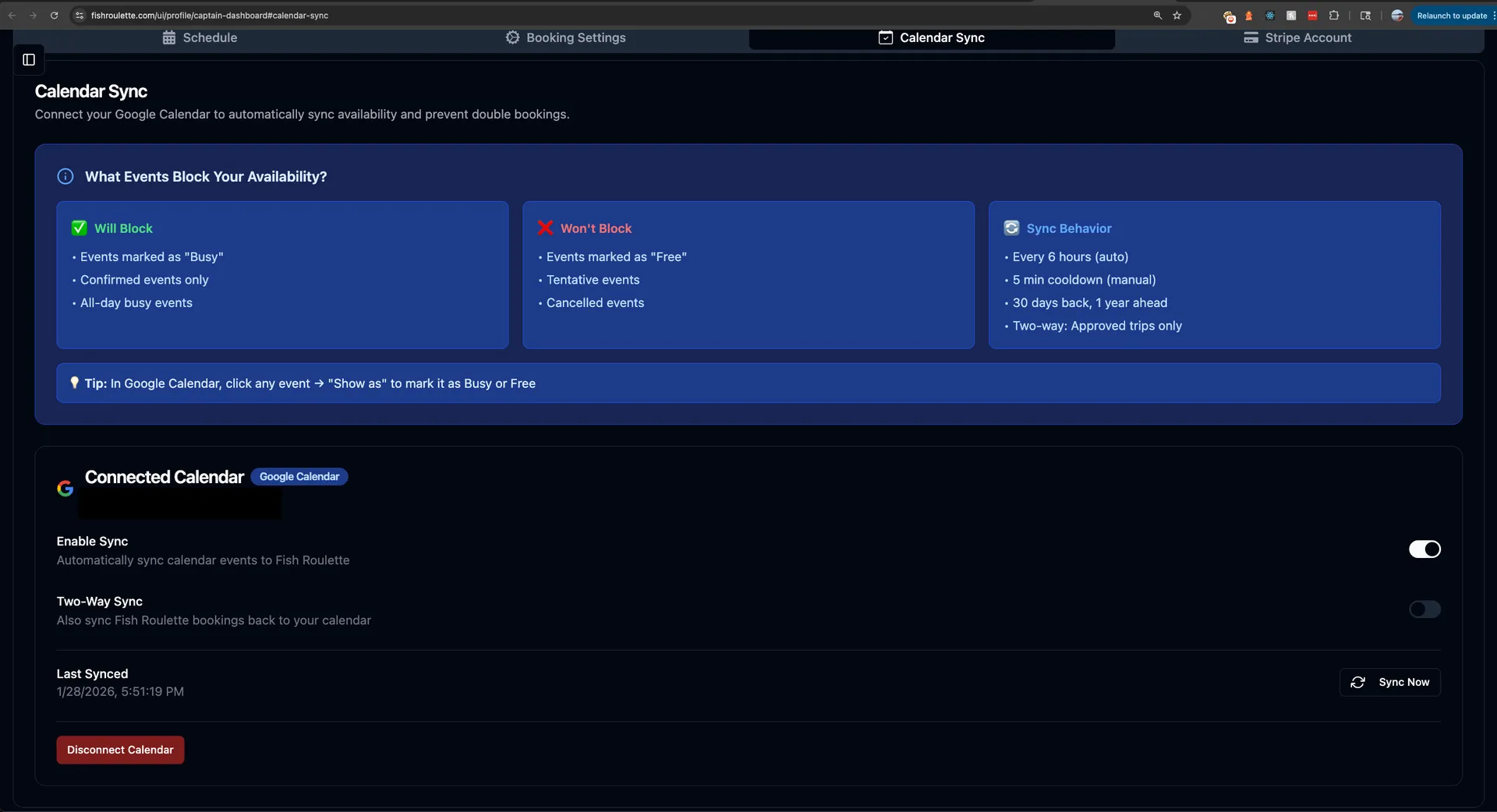Open the browser profile avatar
The height and width of the screenshot is (812, 1497).
click(1397, 16)
